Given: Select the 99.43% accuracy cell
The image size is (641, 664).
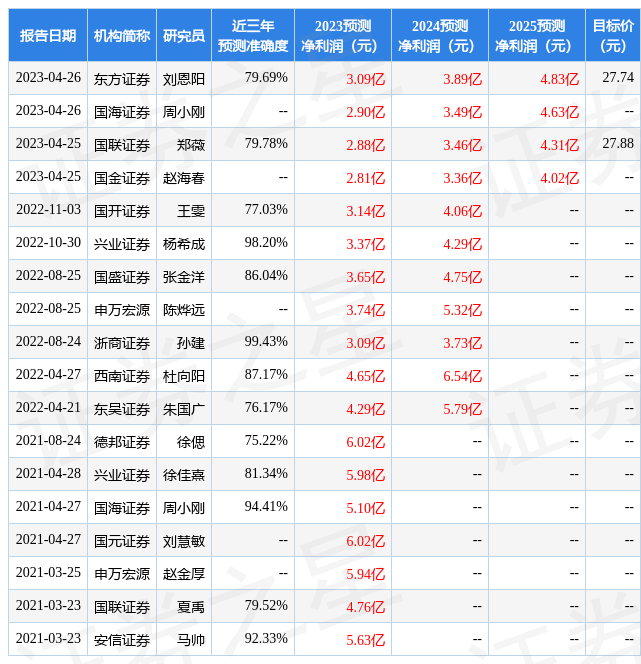Looking at the screenshot, I should (266, 342).
